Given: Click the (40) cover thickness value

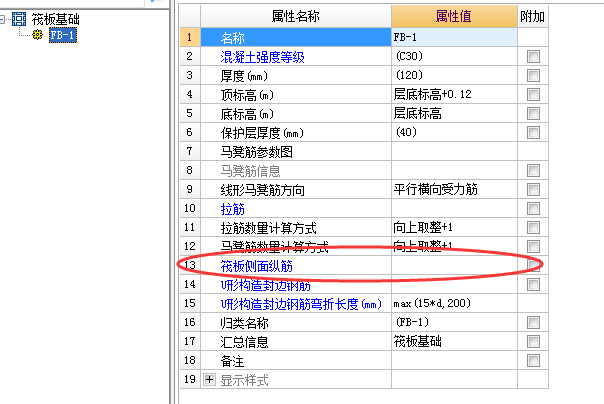Looking at the screenshot, I should click(x=454, y=132).
